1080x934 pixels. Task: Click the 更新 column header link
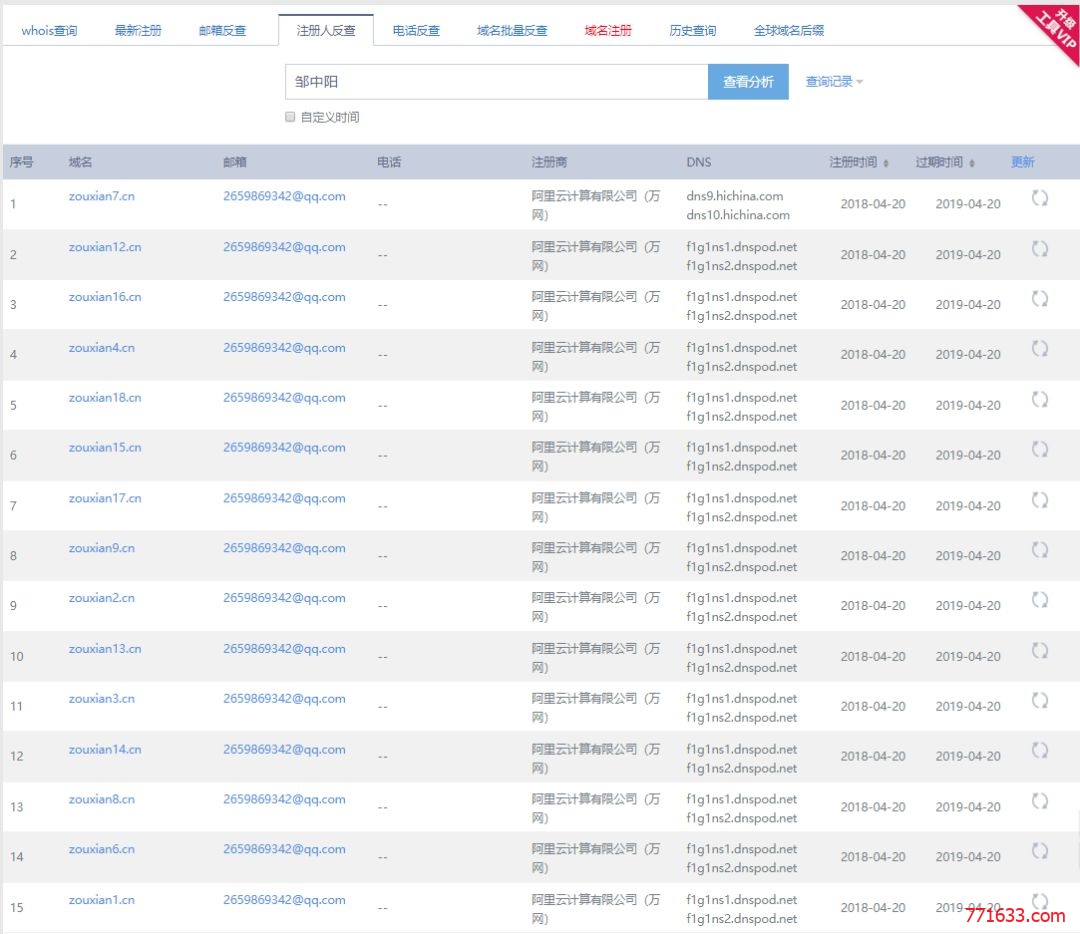[1022, 162]
